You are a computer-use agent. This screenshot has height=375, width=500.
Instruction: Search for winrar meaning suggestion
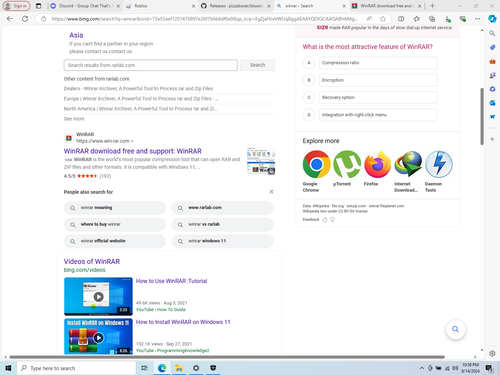115,208
